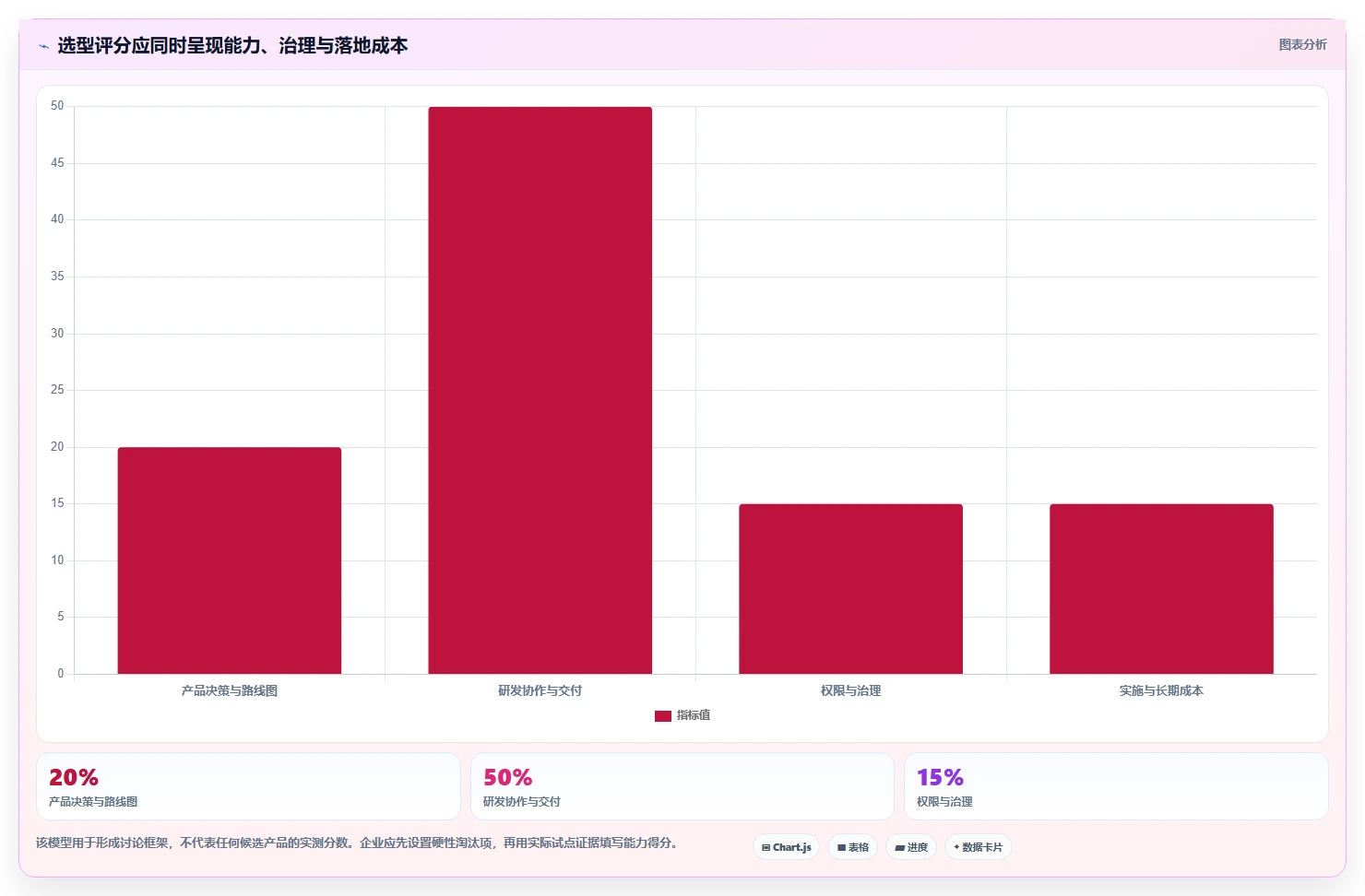The width and height of the screenshot is (1365, 896).
Task: Click the y-axis value 30
Action: point(57,334)
